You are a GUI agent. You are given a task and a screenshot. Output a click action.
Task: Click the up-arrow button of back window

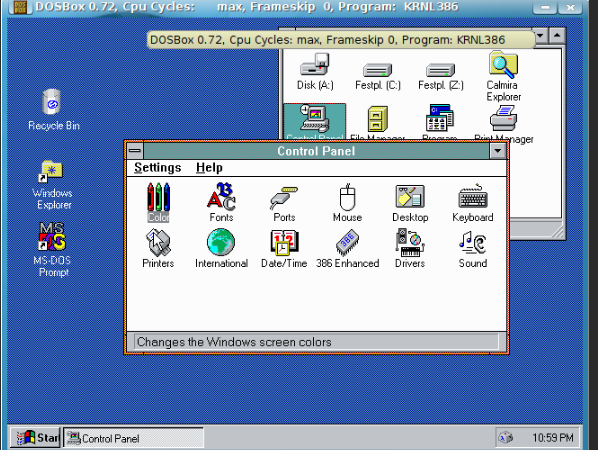(x=557, y=36)
